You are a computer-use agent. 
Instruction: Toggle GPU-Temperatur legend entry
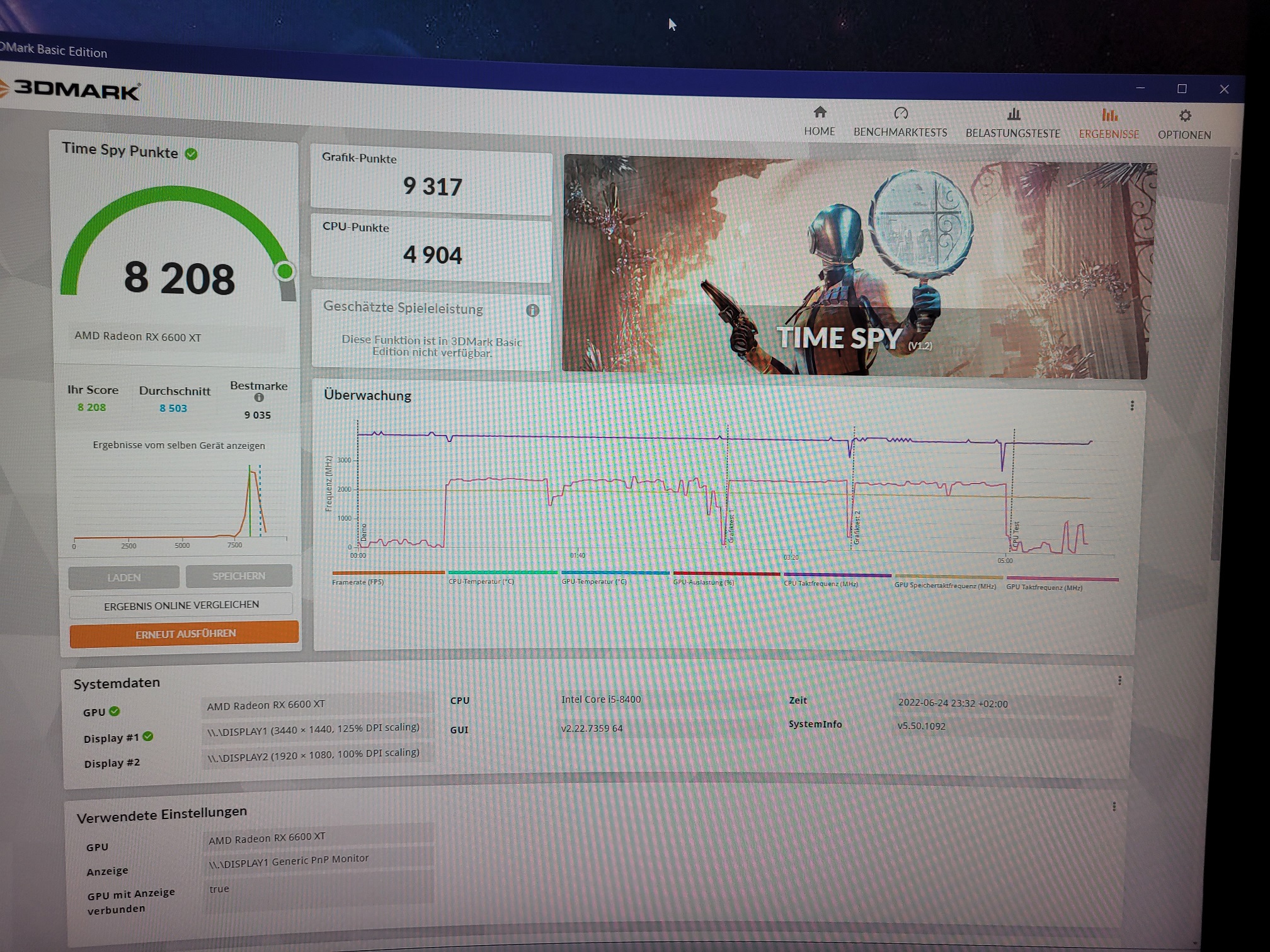(x=593, y=582)
